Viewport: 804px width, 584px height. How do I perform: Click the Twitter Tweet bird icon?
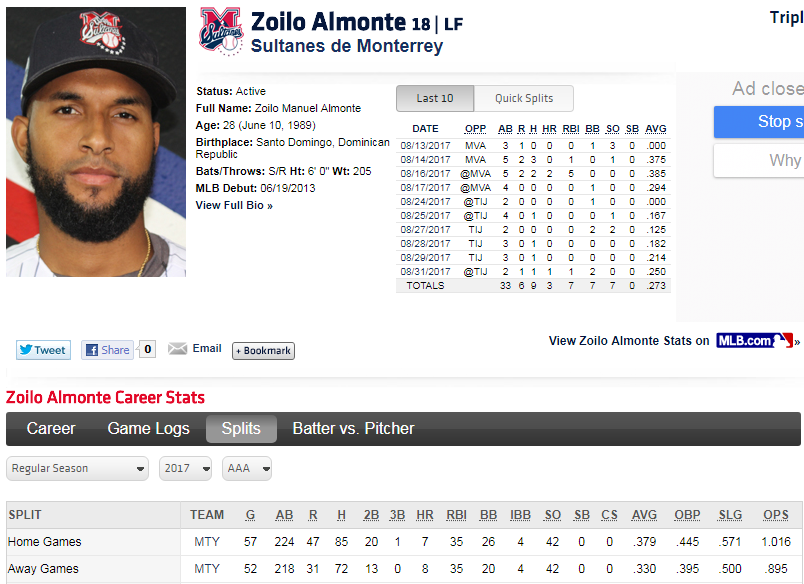click(x=26, y=350)
